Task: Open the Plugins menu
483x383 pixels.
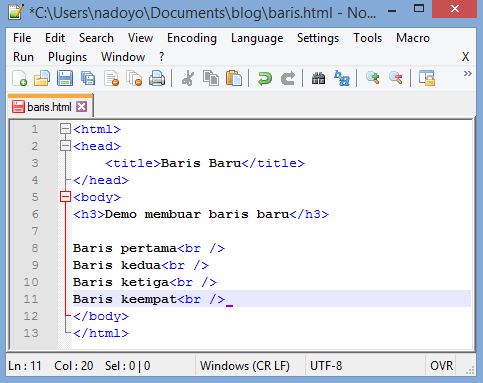Action: pos(67,57)
